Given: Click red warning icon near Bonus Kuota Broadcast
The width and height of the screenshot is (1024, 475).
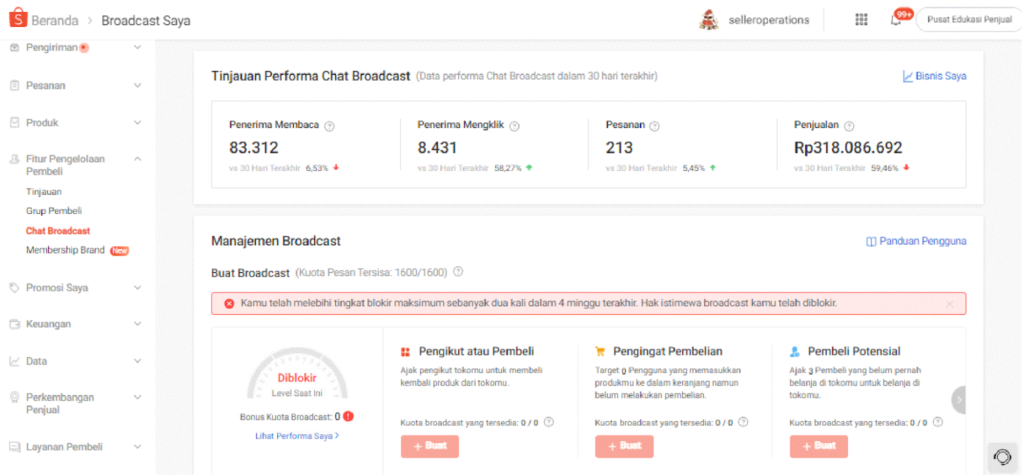Looking at the screenshot, I should coord(349,416).
